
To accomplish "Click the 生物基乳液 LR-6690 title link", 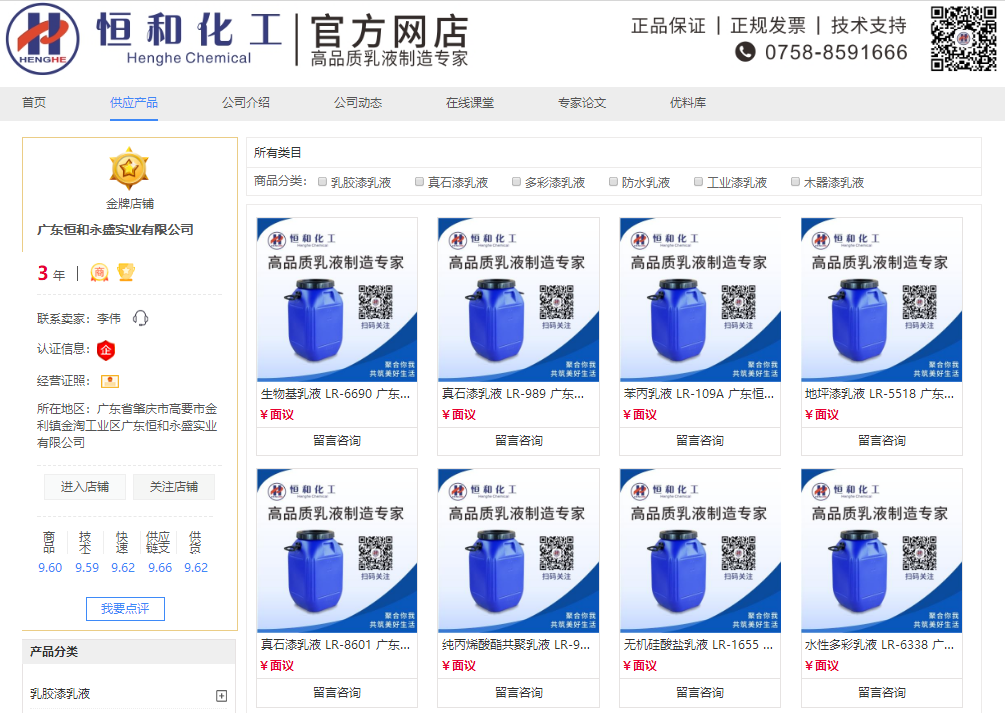I will point(335,394).
